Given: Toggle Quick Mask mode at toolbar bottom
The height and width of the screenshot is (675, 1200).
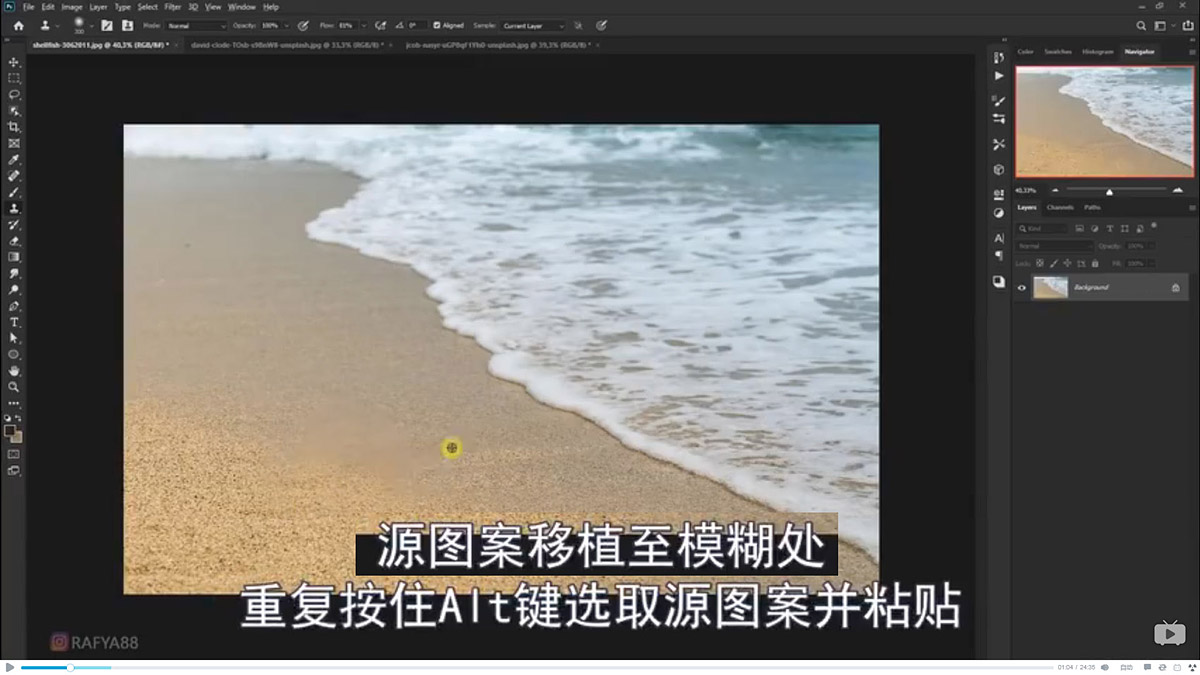Looking at the screenshot, I should tap(14, 455).
